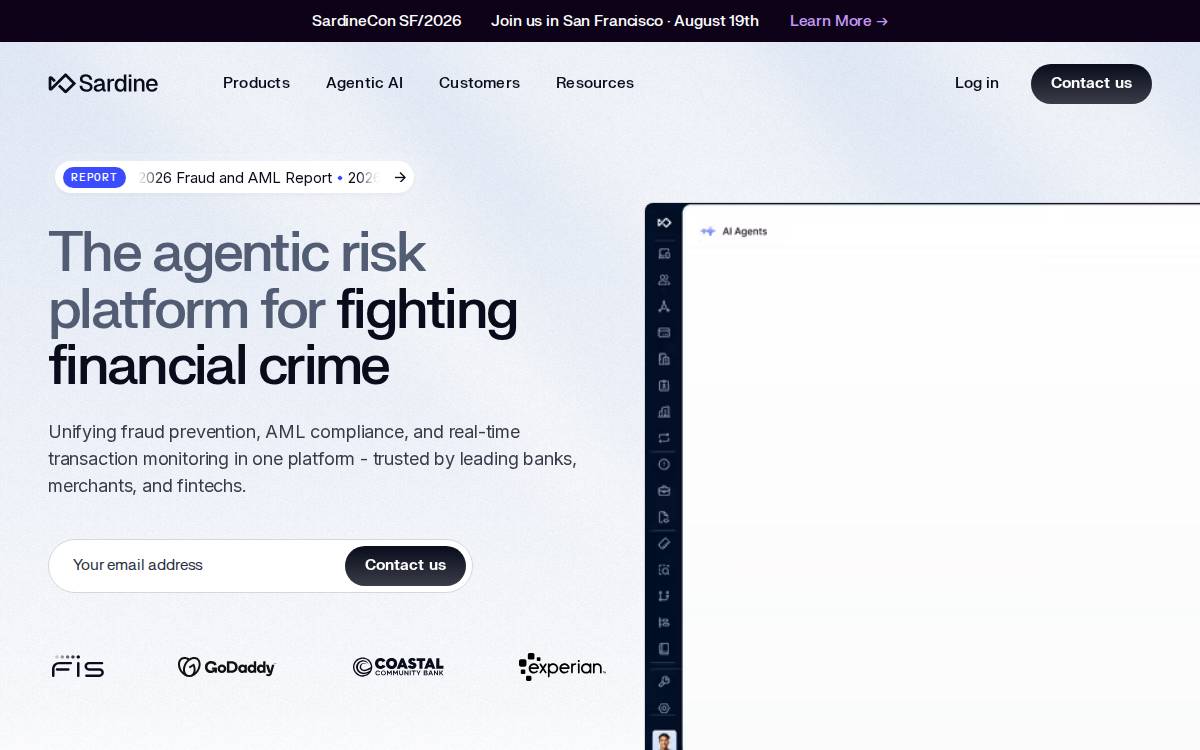Click the blue REPORT badge
This screenshot has height=750, width=1200.
(94, 177)
